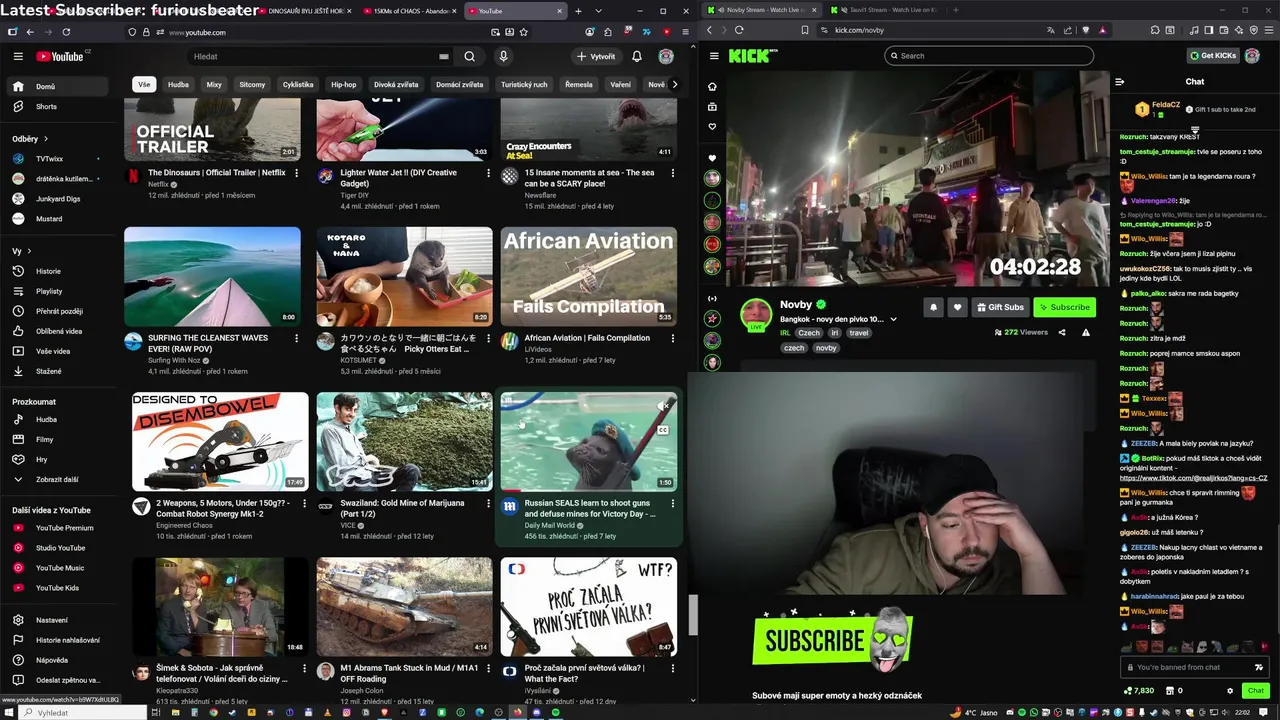1280x720 pixels.
Task: Start YouTube voice search microphone
Action: click(503, 56)
